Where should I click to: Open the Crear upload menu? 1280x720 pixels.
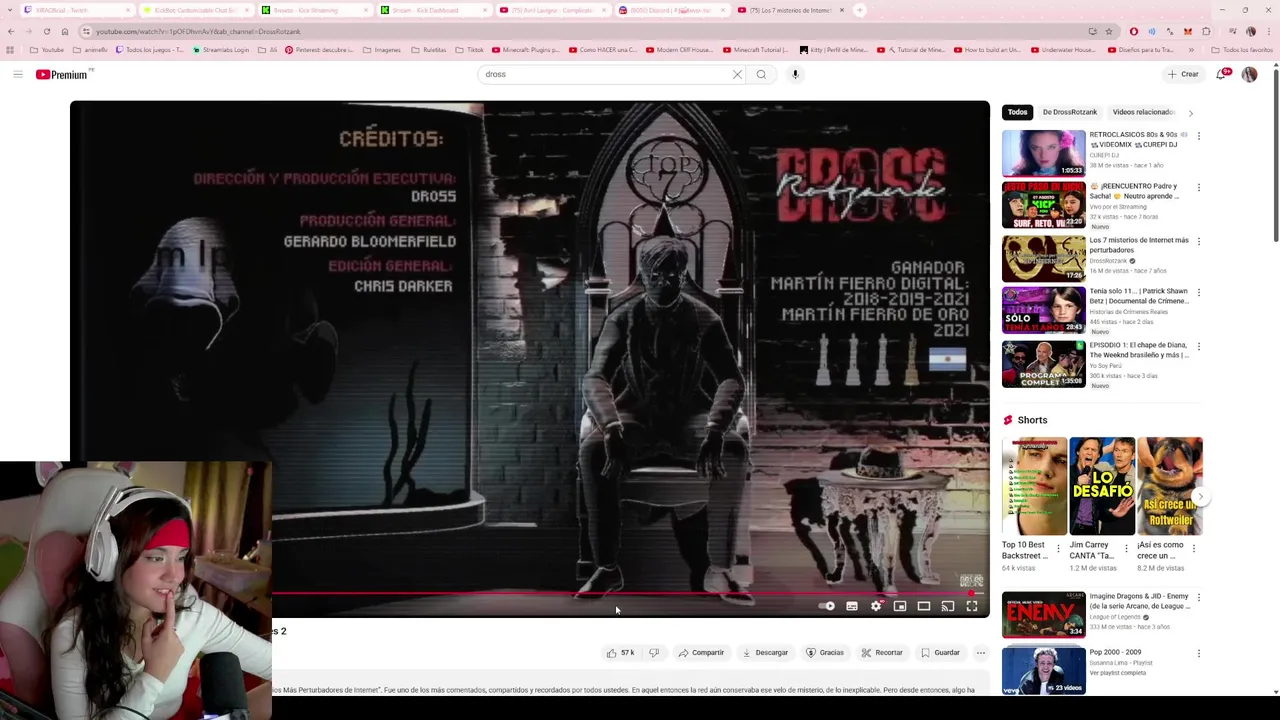click(x=1183, y=74)
